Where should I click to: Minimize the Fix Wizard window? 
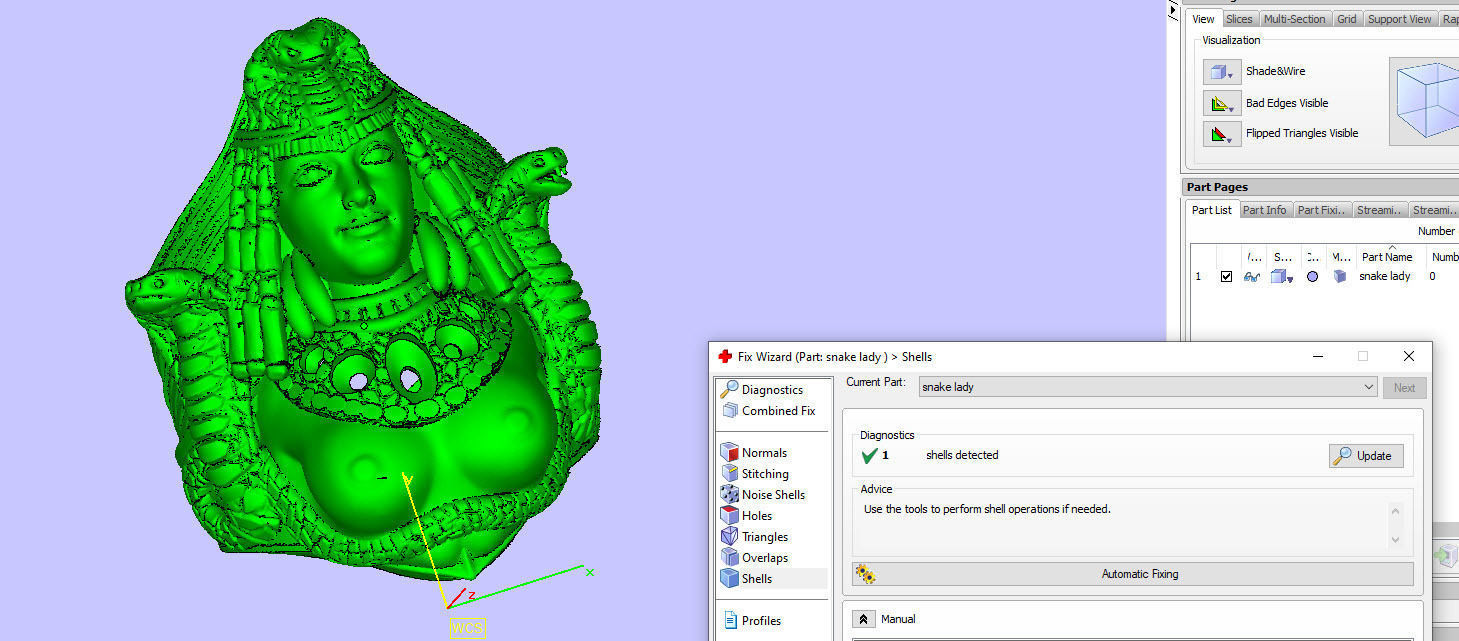coord(1317,356)
